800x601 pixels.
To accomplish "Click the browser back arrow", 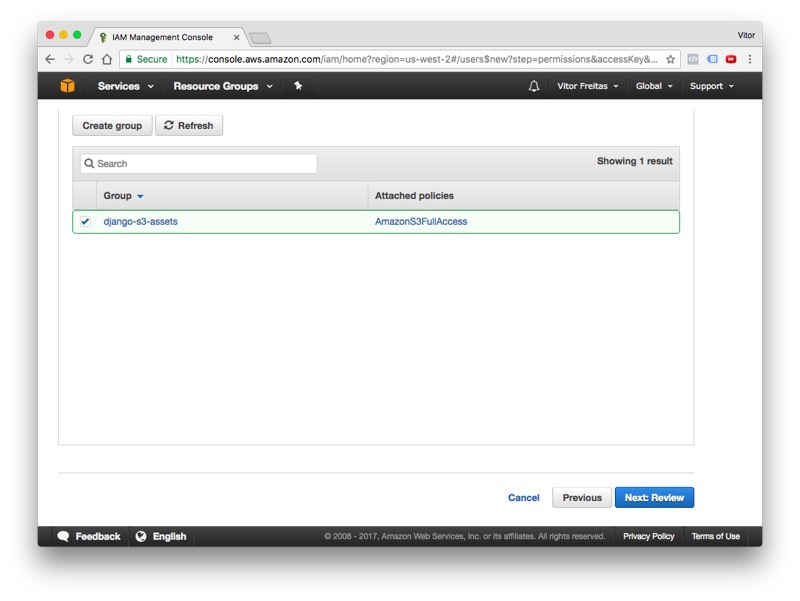I will click(x=49, y=59).
